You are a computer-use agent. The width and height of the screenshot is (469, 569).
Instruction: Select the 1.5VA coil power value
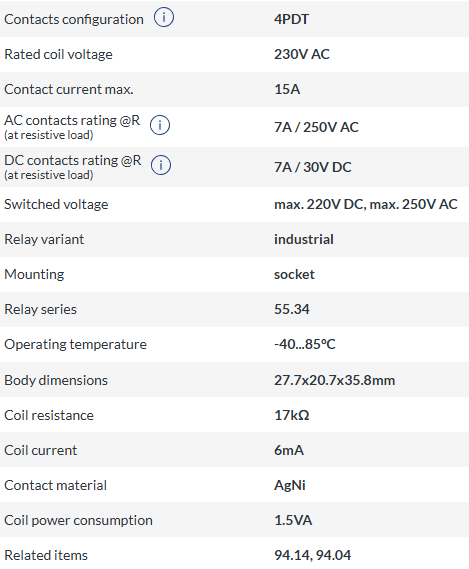point(293,520)
